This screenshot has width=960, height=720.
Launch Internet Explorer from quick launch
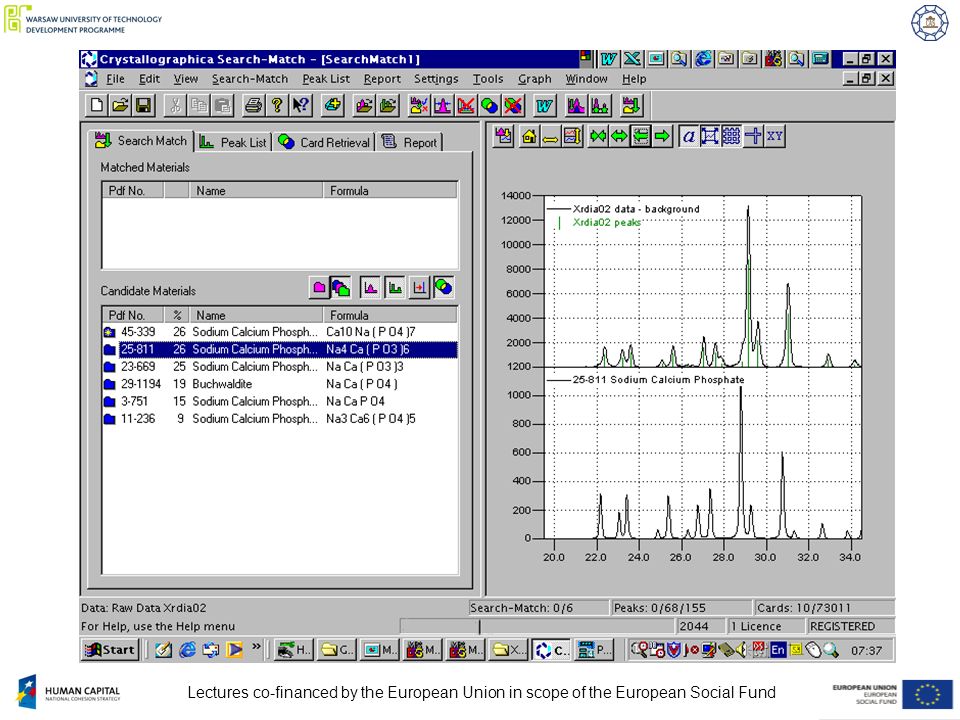(187, 650)
